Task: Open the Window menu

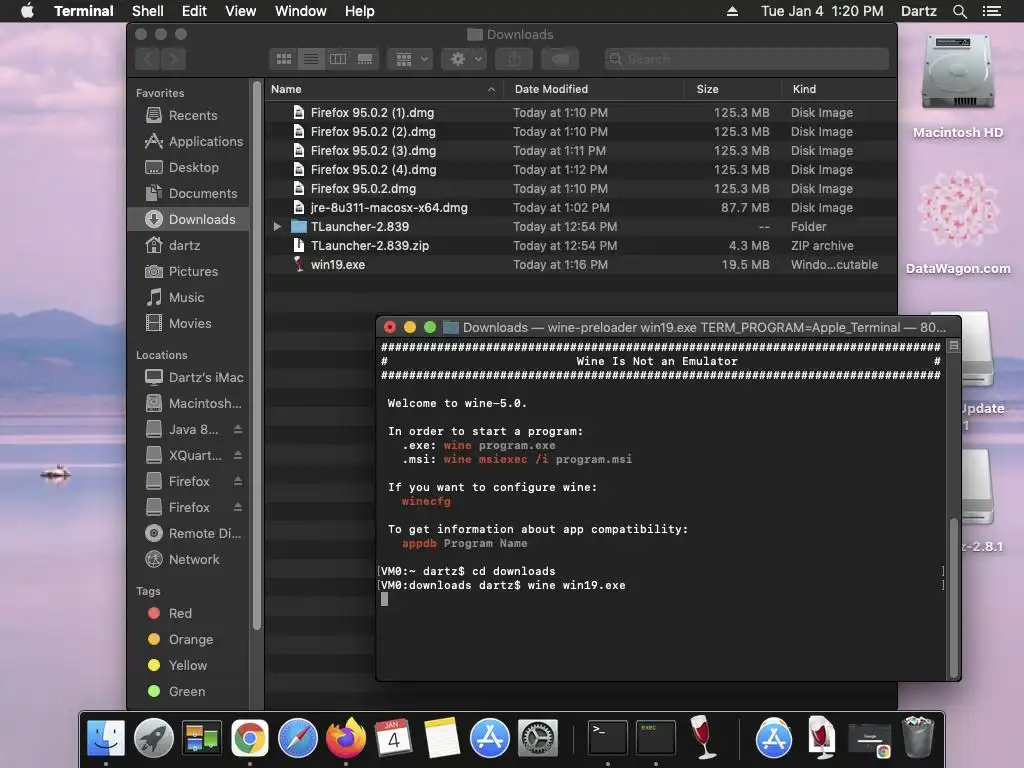Action: point(300,11)
